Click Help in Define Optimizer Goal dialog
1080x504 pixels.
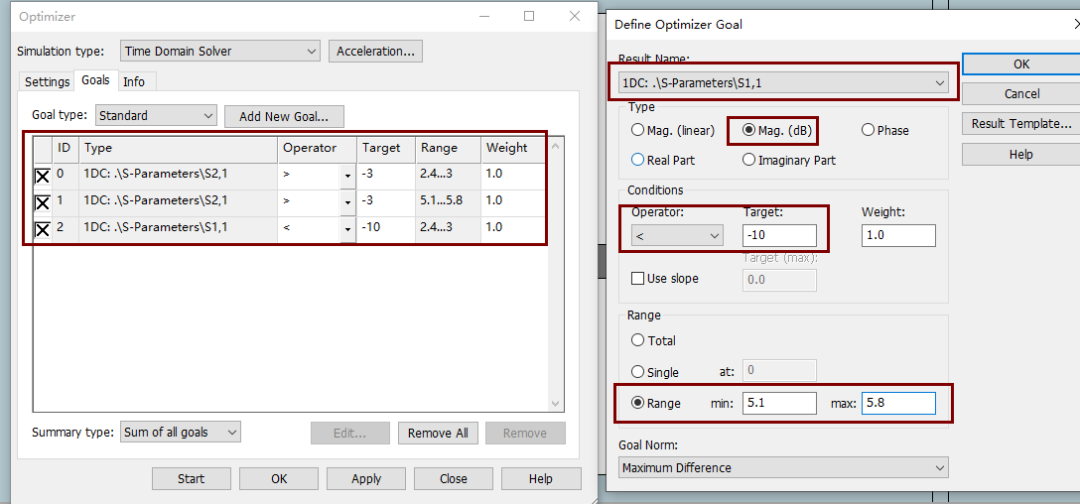pos(1021,154)
